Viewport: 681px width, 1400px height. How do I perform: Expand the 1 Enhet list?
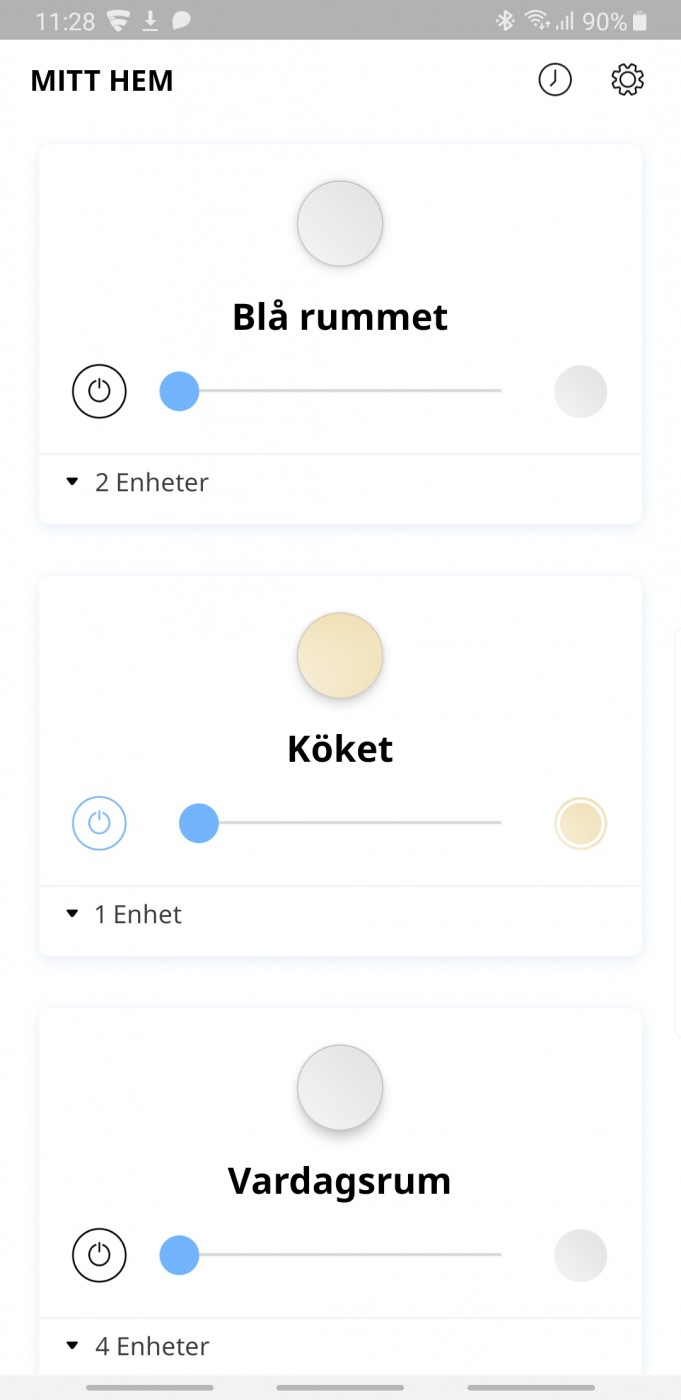click(x=125, y=914)
